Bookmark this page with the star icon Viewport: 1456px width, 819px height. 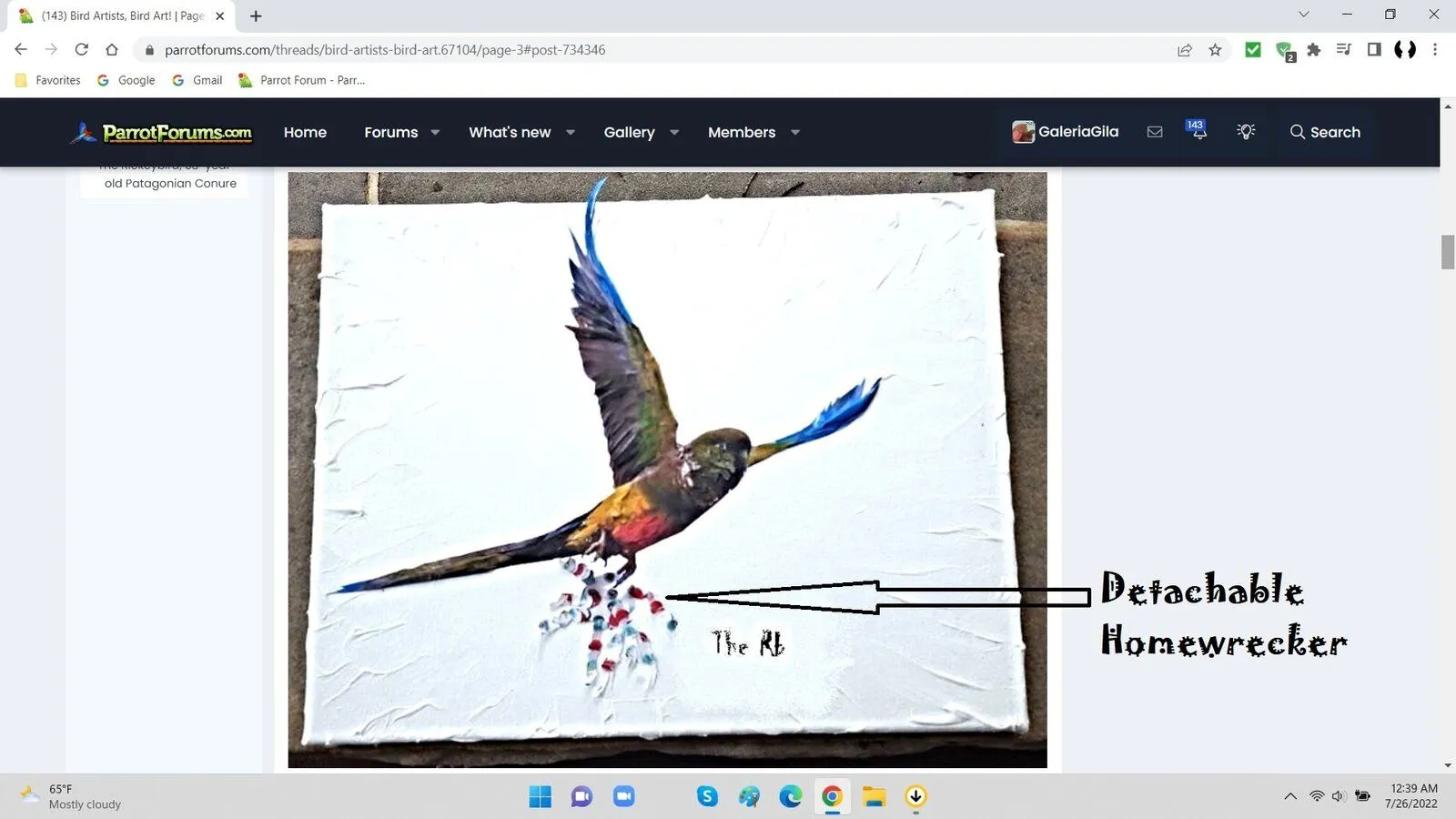pos(1215,50)
